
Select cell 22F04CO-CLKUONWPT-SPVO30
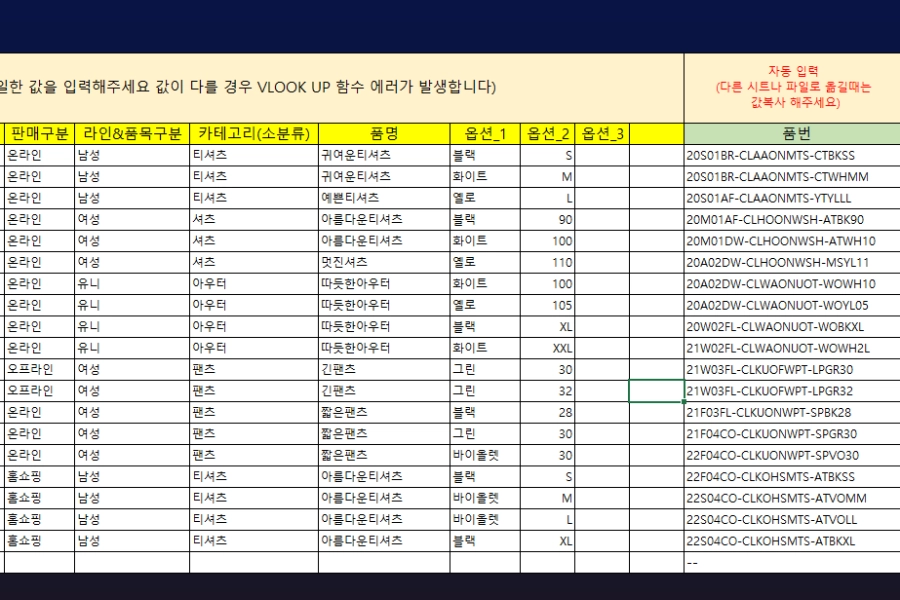(x=792, y=455)
